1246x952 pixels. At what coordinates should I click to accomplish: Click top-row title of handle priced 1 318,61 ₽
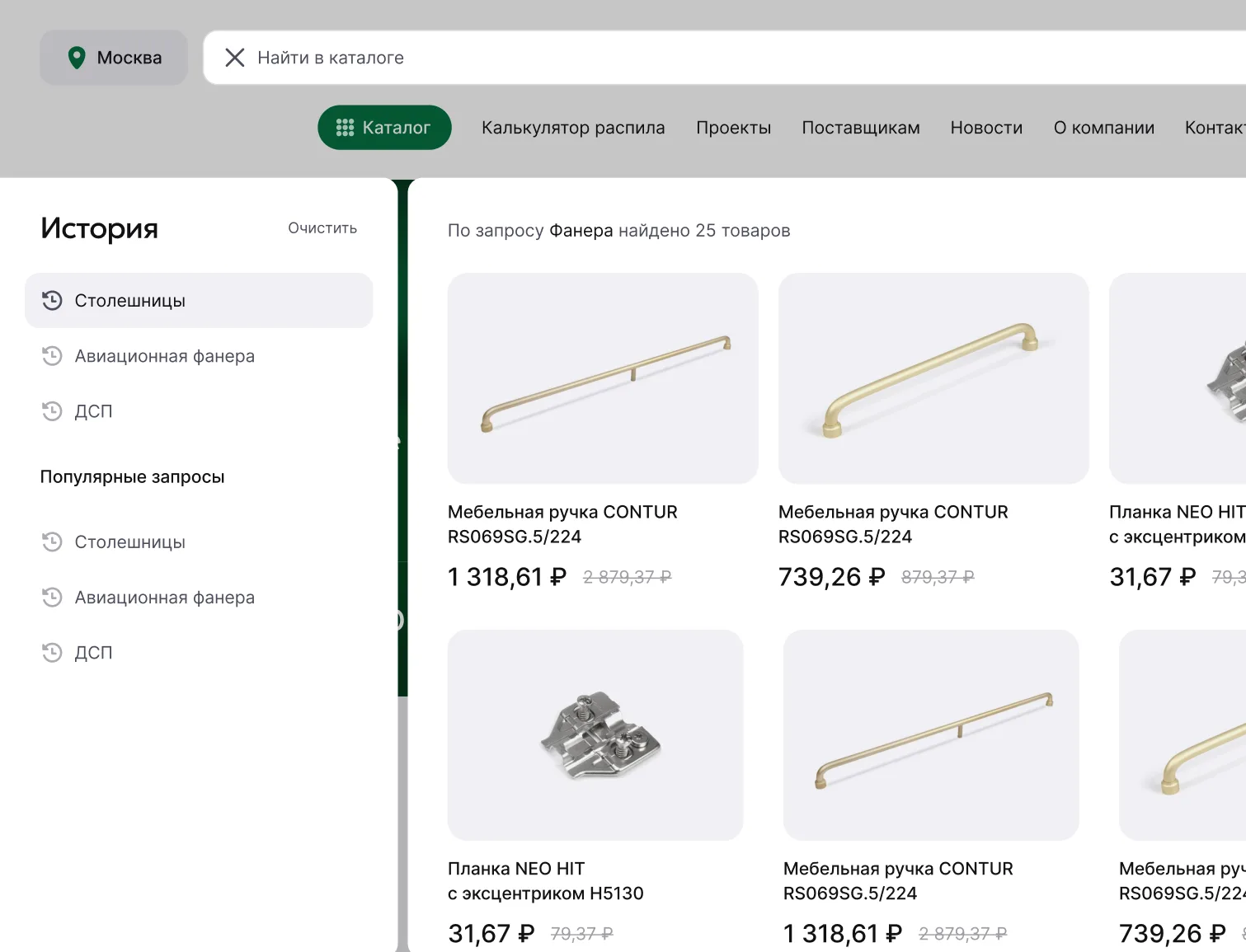562,524
